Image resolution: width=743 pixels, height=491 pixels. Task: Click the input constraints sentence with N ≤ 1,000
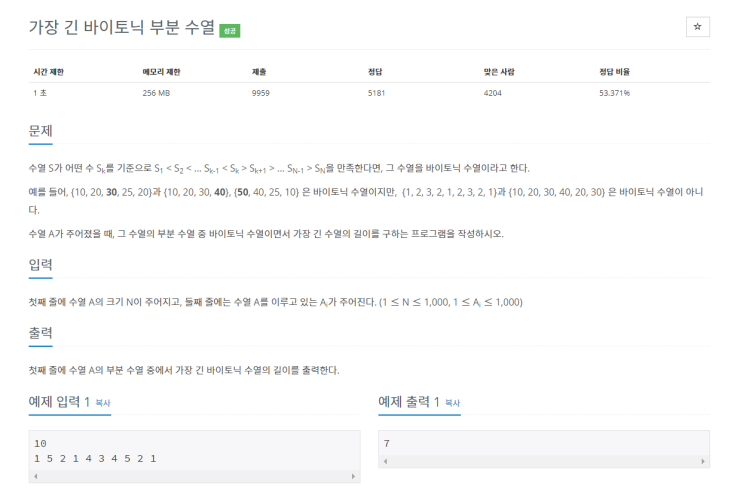pyautogui.click(x=275, y=302)
